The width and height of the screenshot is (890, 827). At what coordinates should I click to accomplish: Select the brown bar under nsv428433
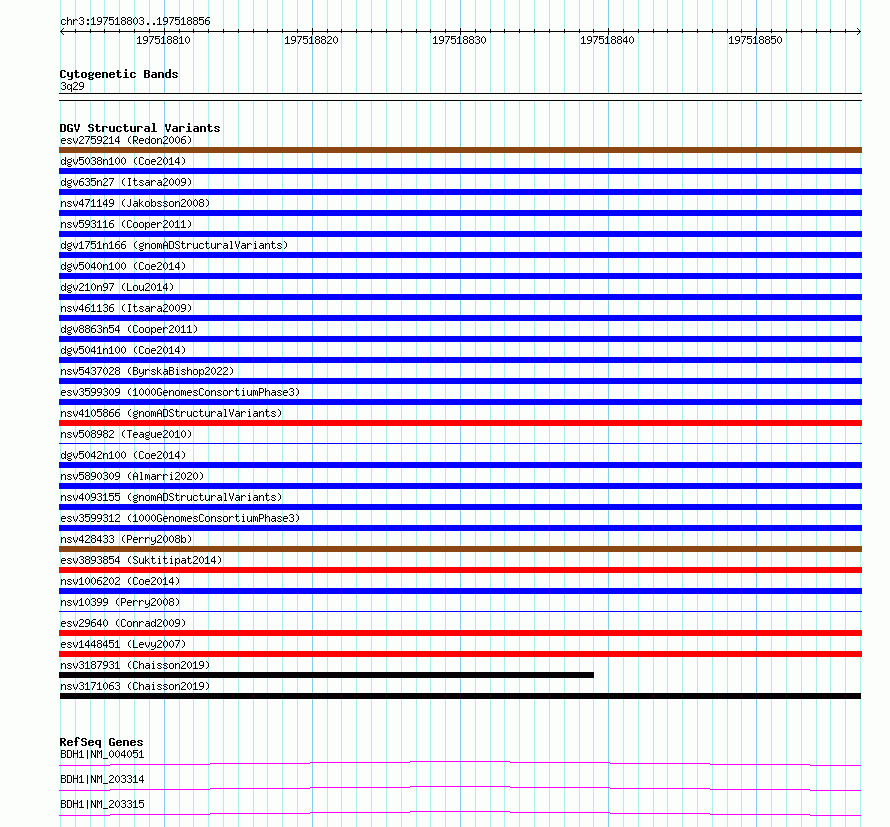coord(460,549)
